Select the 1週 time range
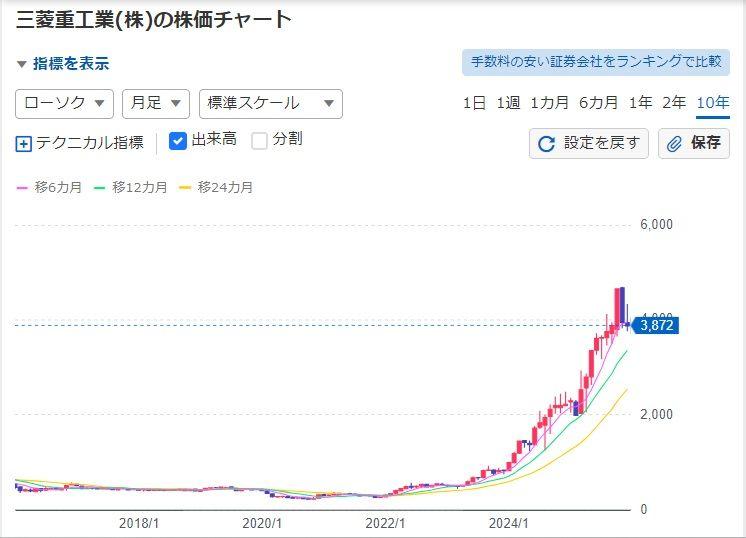746x538 pixels. [x=508, y=103]
